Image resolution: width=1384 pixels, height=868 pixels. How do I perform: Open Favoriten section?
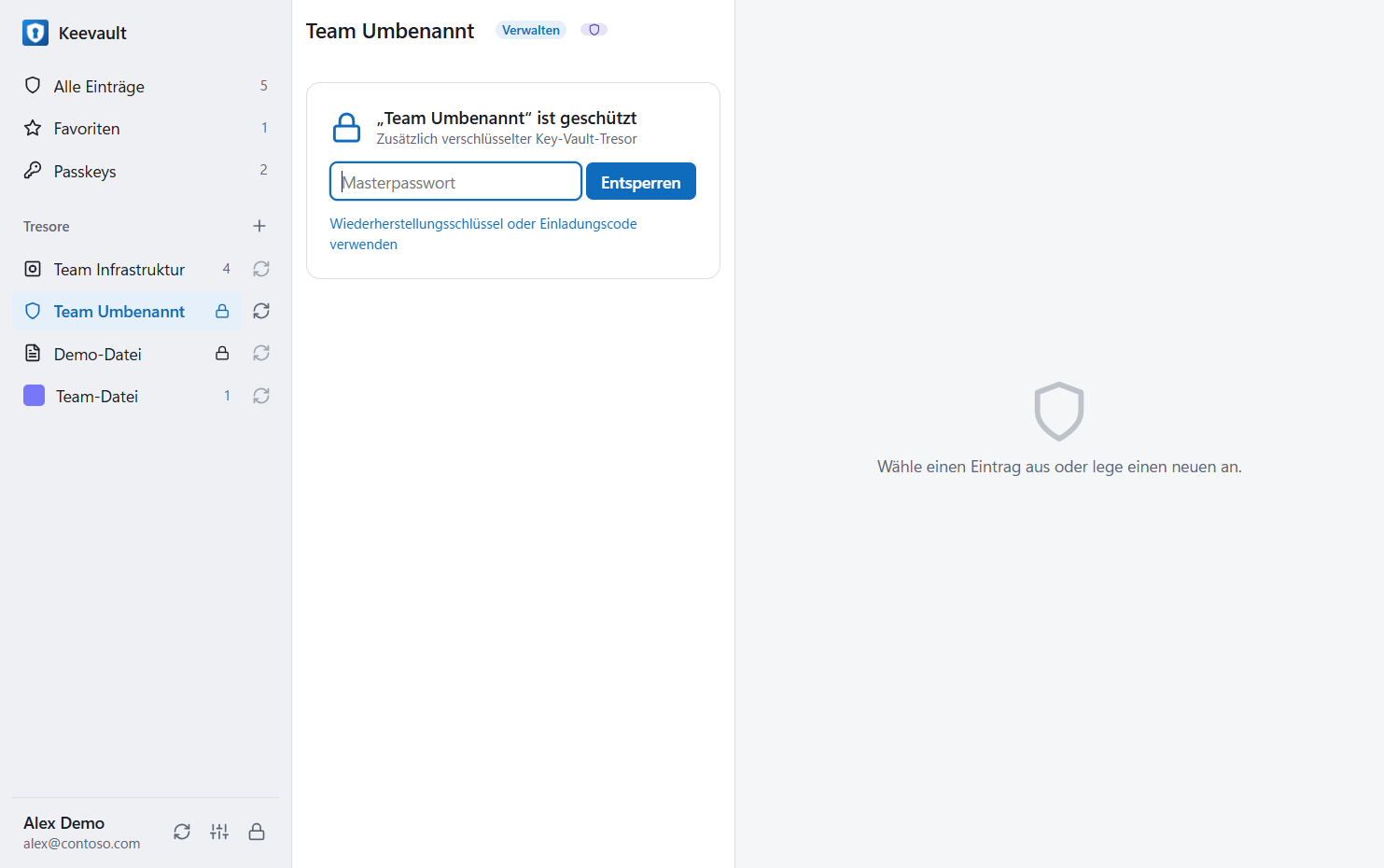coord(146,128)
